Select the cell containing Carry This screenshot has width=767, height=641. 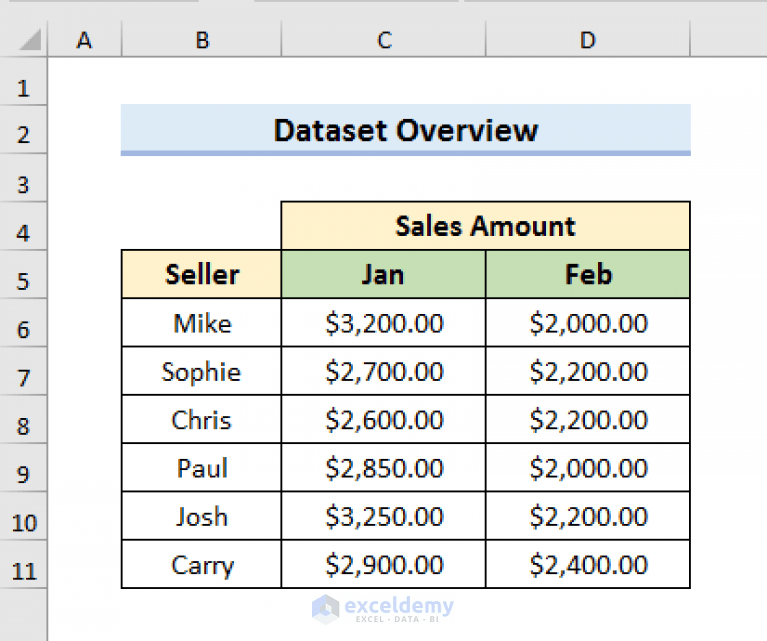coord(202,564)
